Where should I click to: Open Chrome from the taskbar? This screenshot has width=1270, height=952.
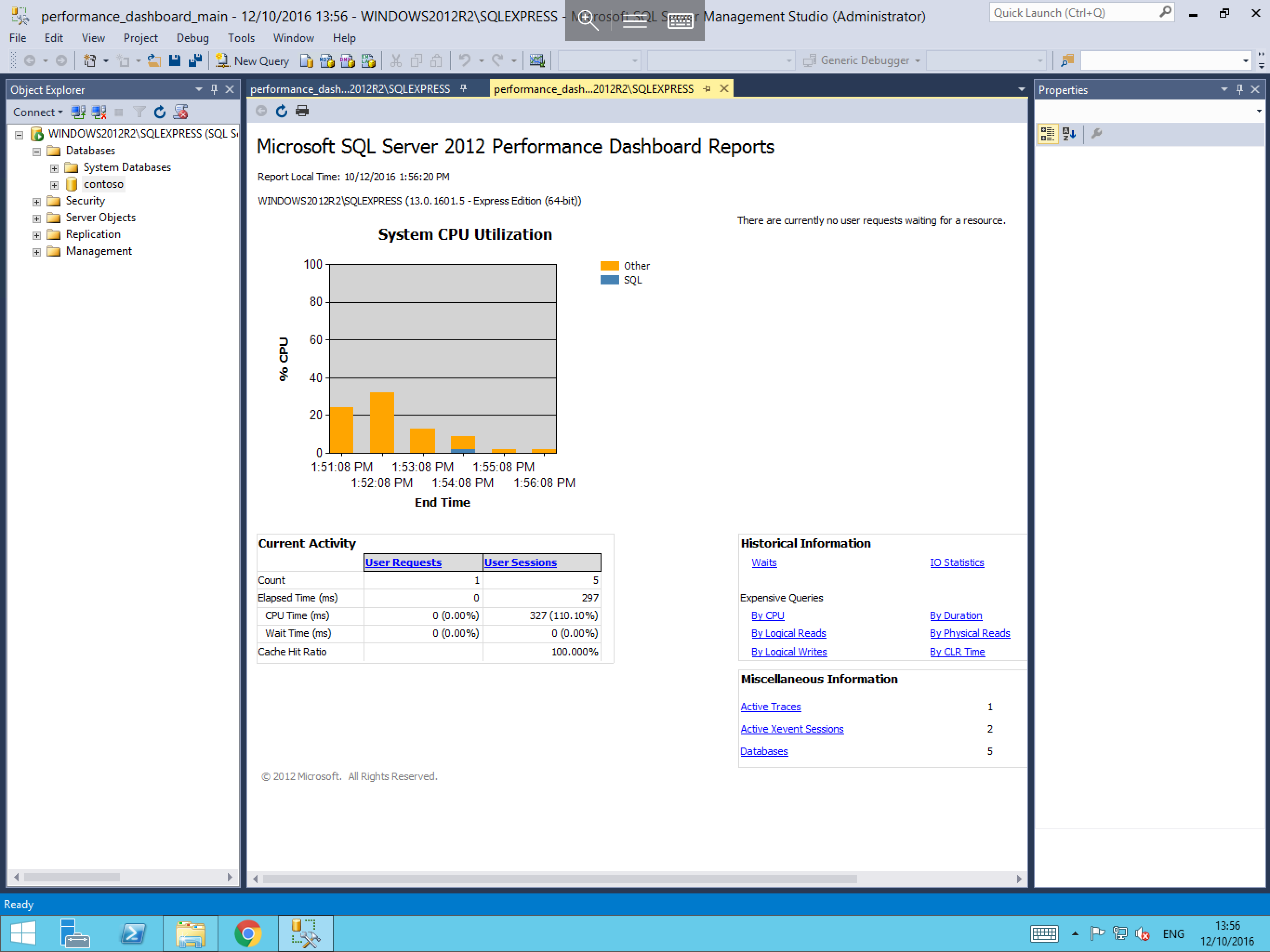tap(248, 933)
